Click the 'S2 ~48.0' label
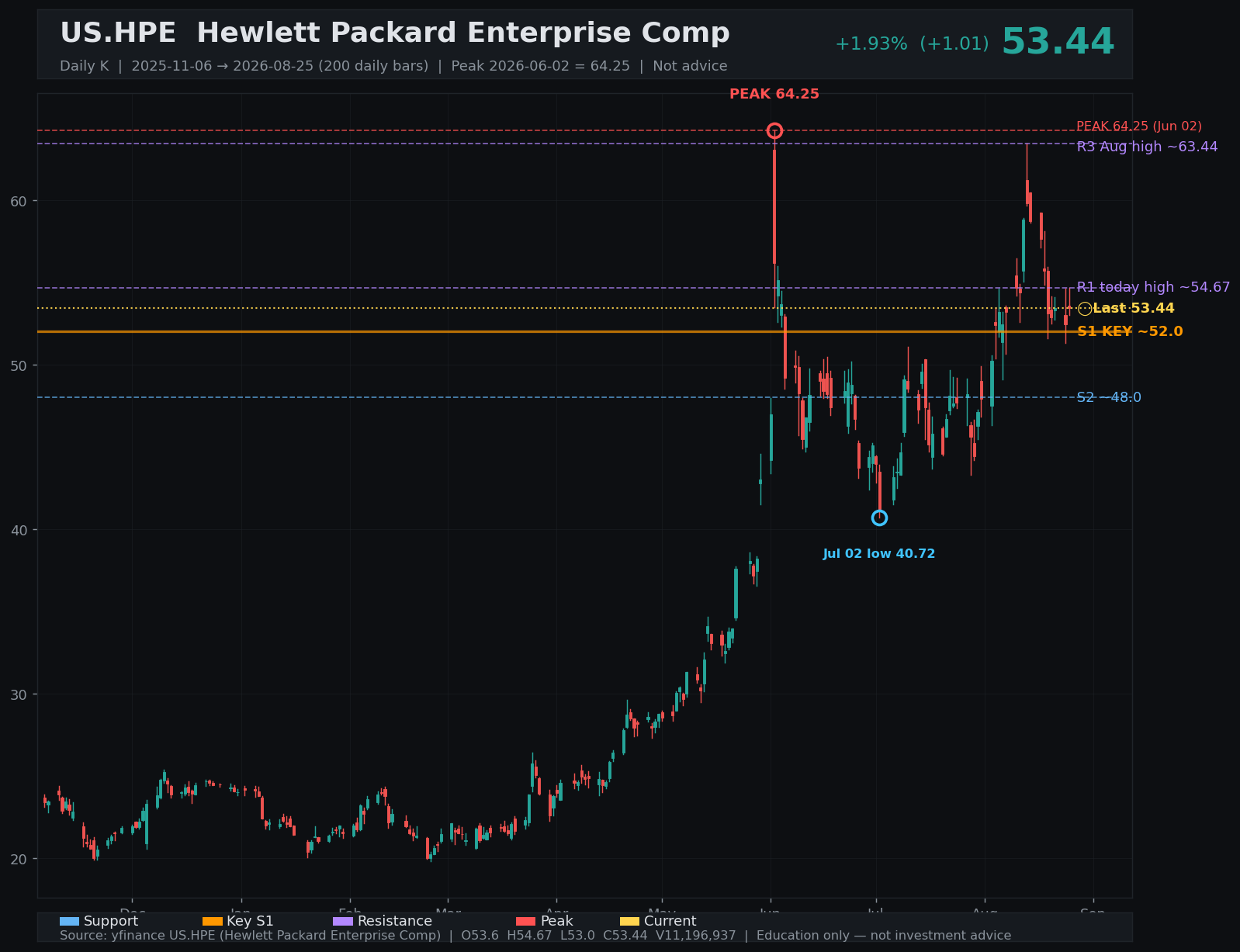 click(1109, 397)
